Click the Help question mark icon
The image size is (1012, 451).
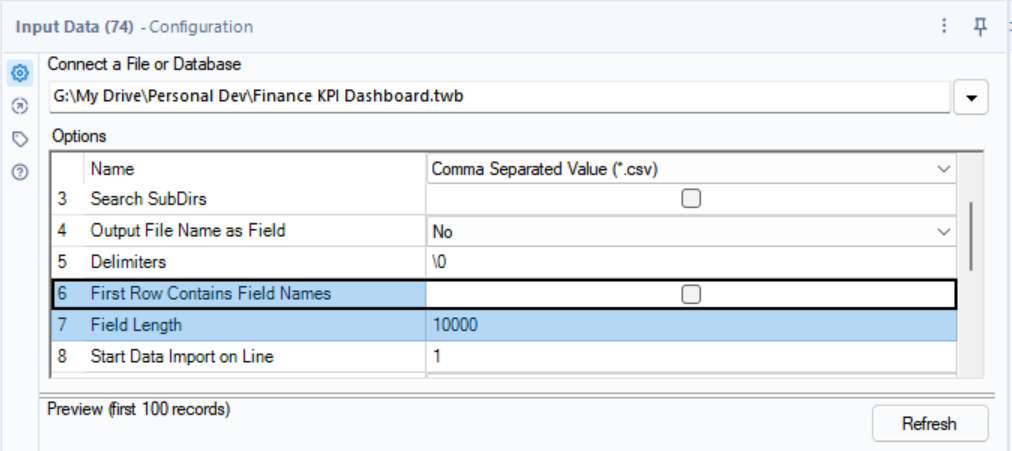[x=20, y=172]
